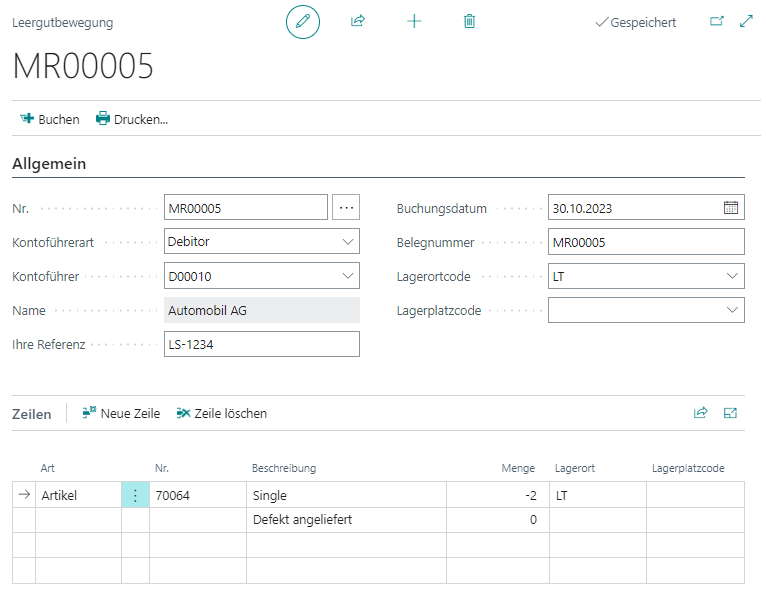Click the pencil edit icon
766x591 pixels.
(303, 21)
